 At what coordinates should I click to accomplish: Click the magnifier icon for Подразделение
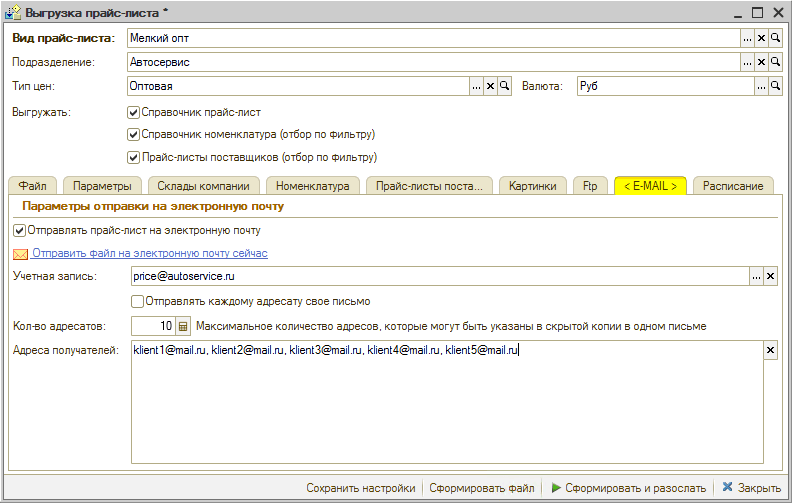[775, 62]
